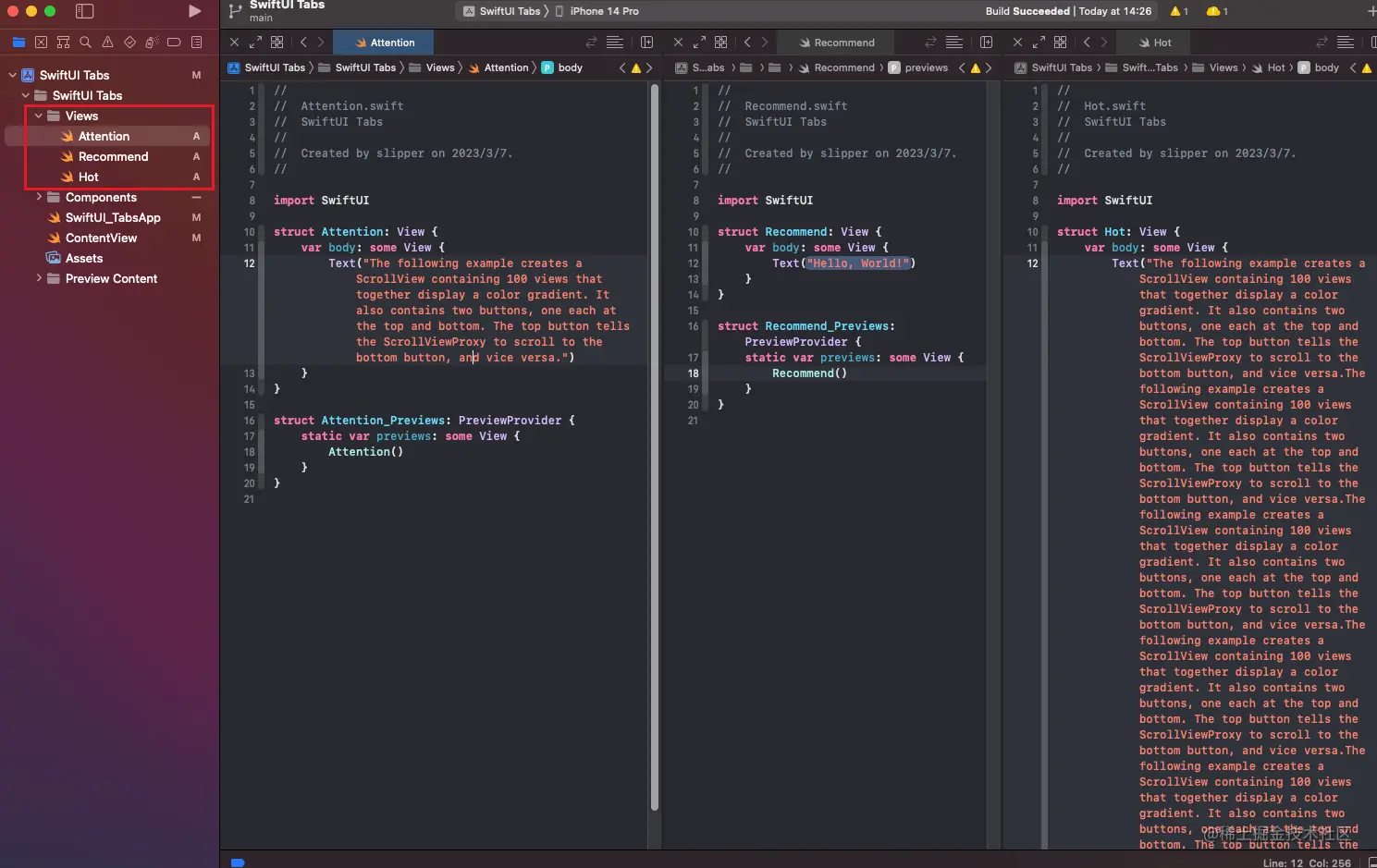Screen dimensions: 1377x868
Task: Expand the Components folder
Action: [38, 197]
